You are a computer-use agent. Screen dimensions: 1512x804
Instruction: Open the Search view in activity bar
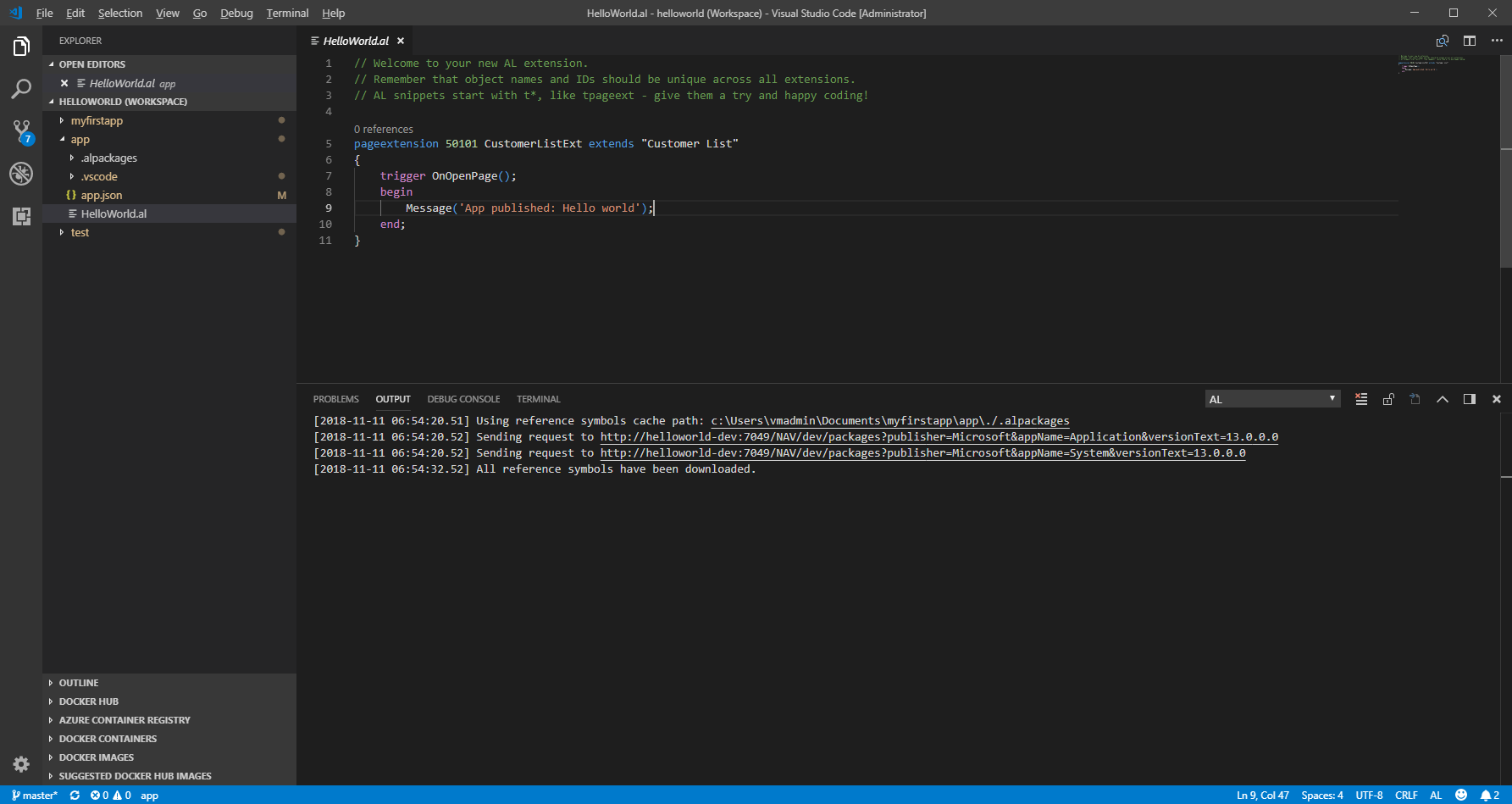(21, 89)
